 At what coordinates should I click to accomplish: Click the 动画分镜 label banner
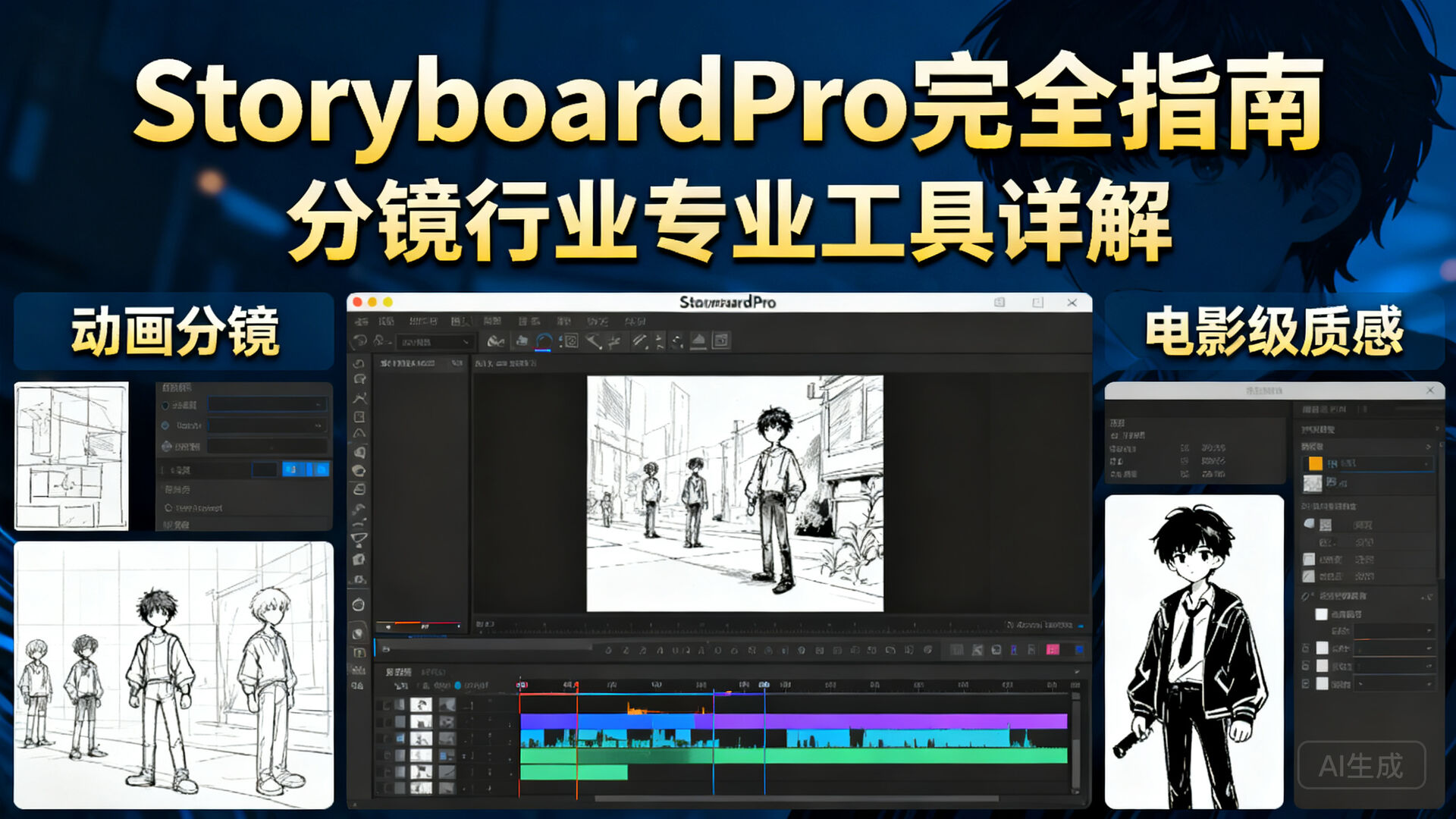[174, 331]
